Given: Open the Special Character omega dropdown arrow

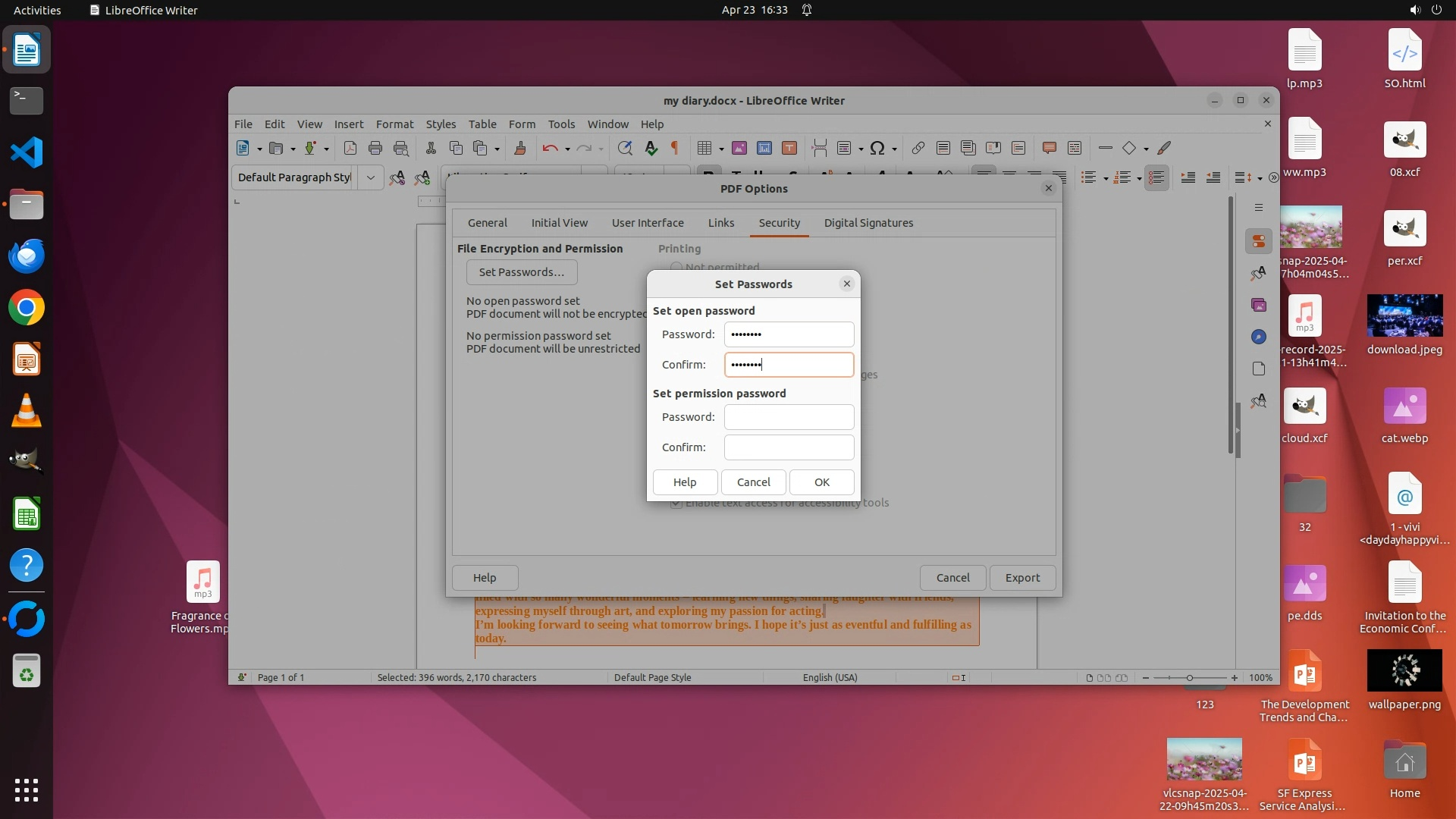Looking at the screenshot, I should click(x=895, y=149).
